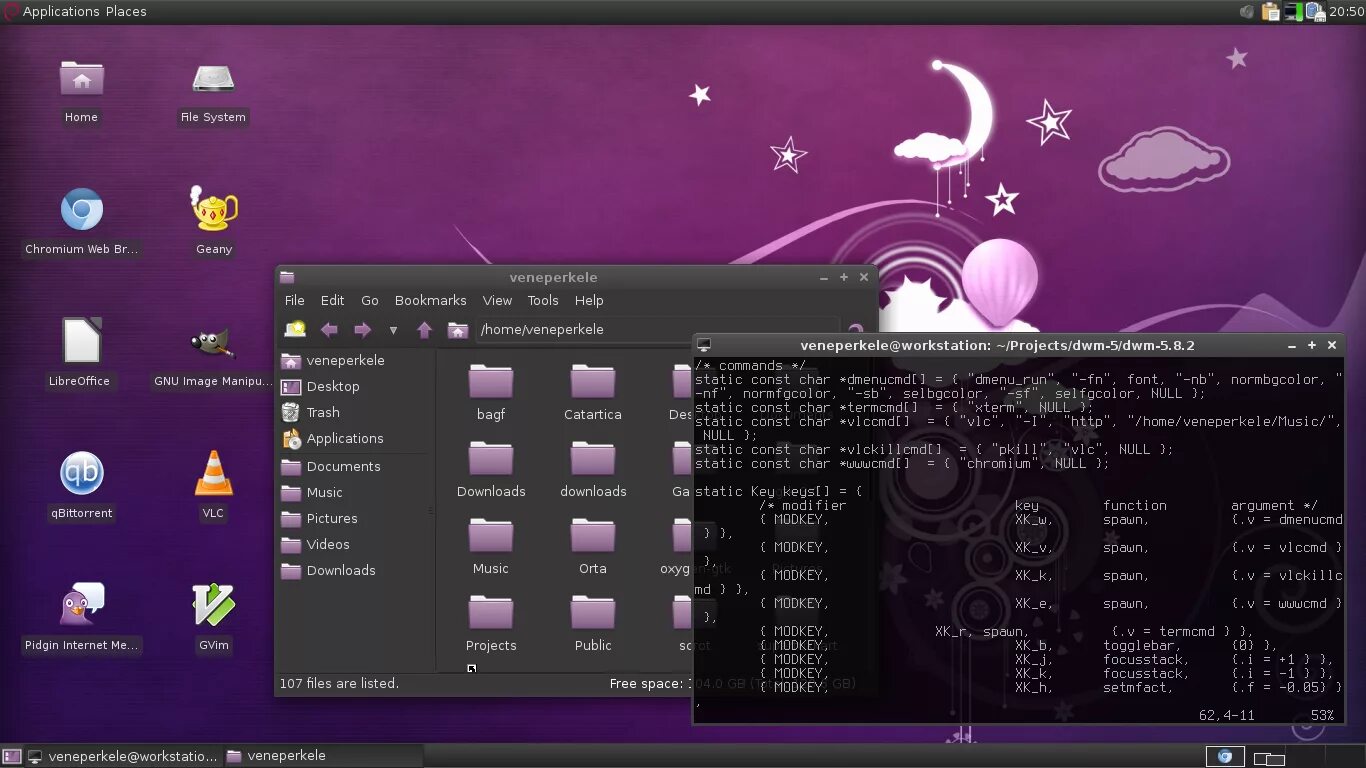The width and height of the screenshot is (1366, 768).
Task: Select the Projects folder
Action: click(x=491, y=622)
